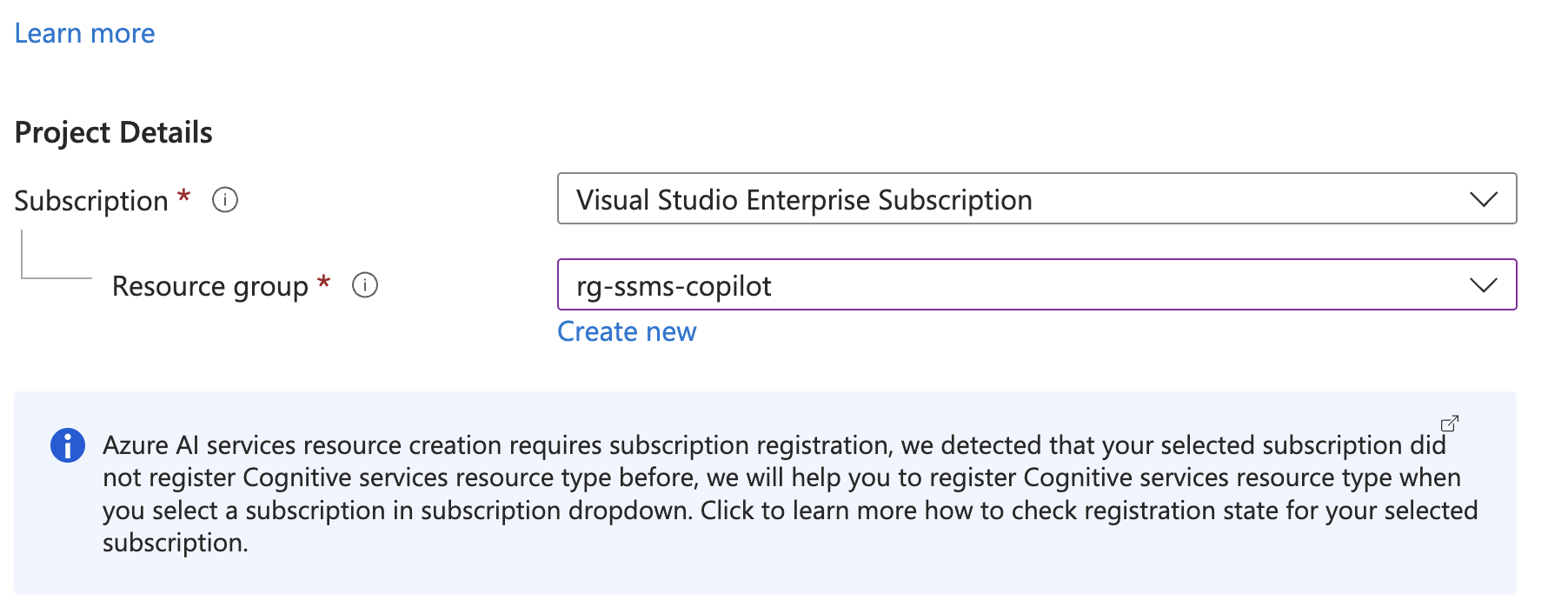Click the Project Details heading
Viewport: 1568px width, 614px height.
pyautogui.click(x=113, y=131)
